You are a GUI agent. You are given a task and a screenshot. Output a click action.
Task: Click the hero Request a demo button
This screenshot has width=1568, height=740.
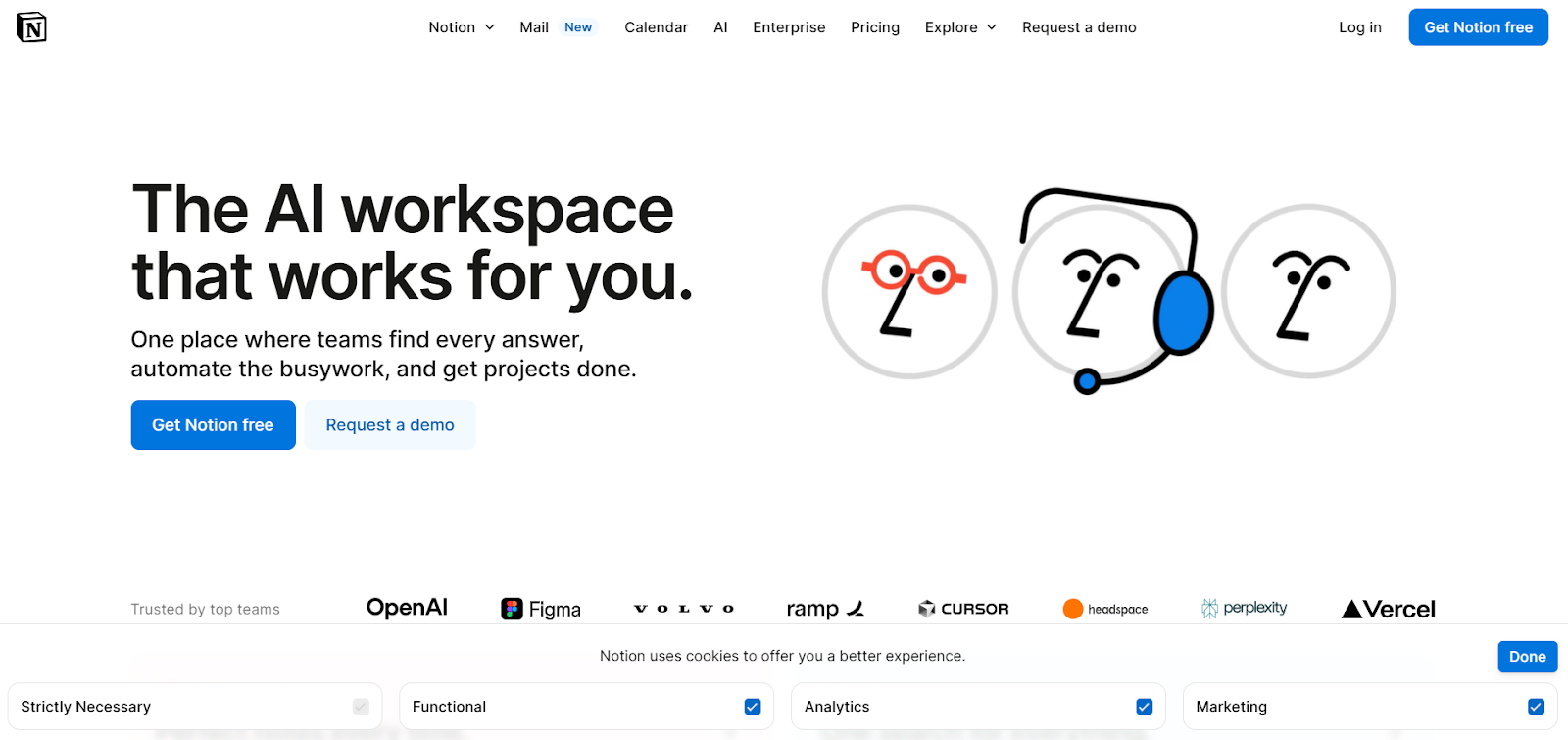[x=390, y=424]
